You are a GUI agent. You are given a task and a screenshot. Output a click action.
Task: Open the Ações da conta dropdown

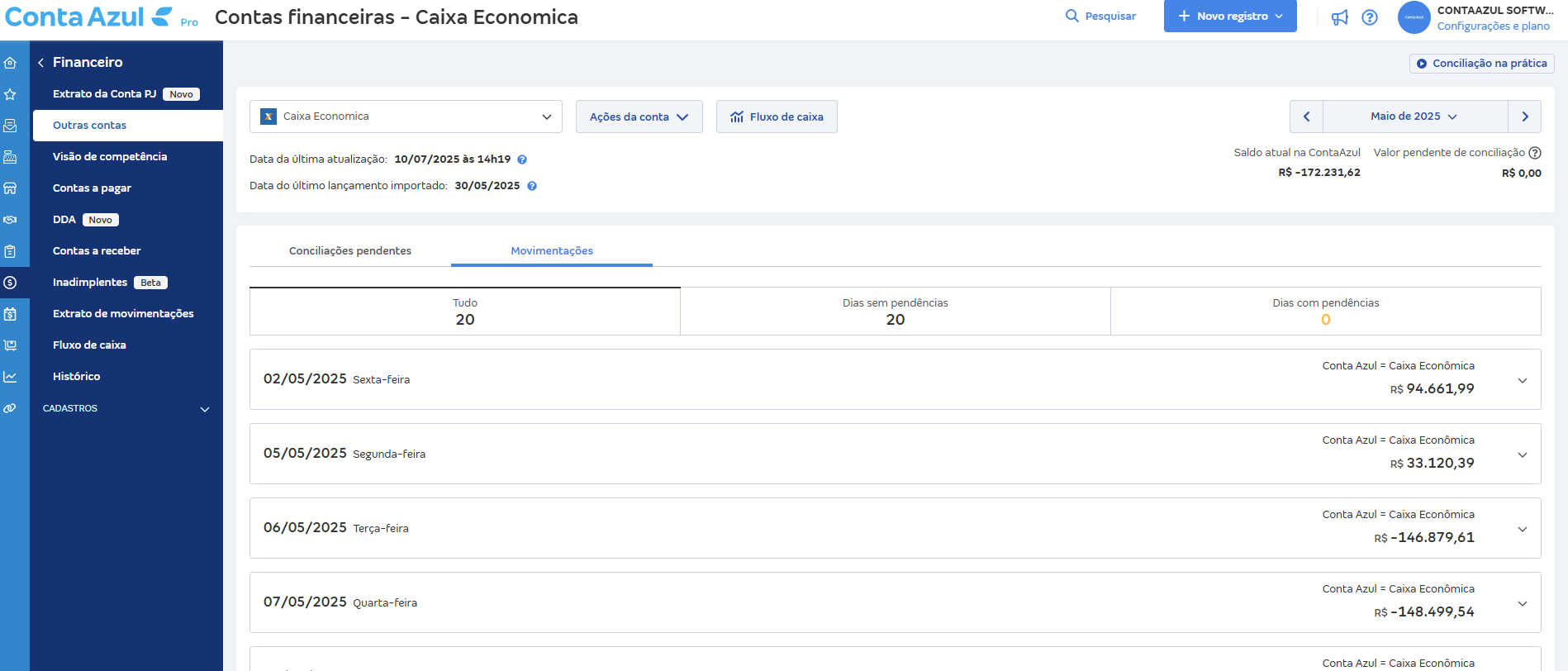click(639, 117)
